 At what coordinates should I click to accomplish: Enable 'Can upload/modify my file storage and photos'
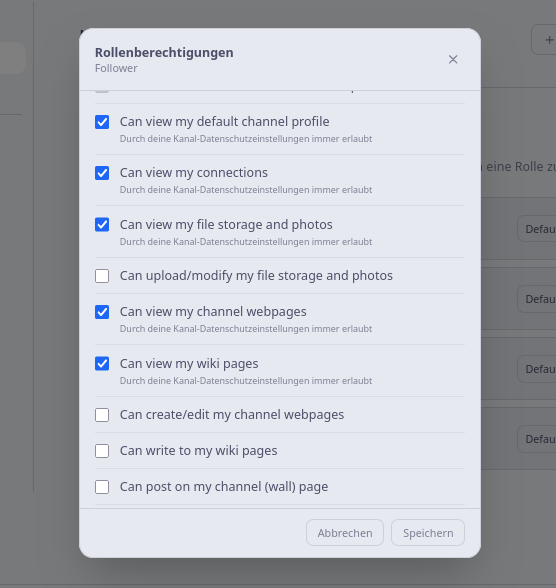(x=102, y=276)
